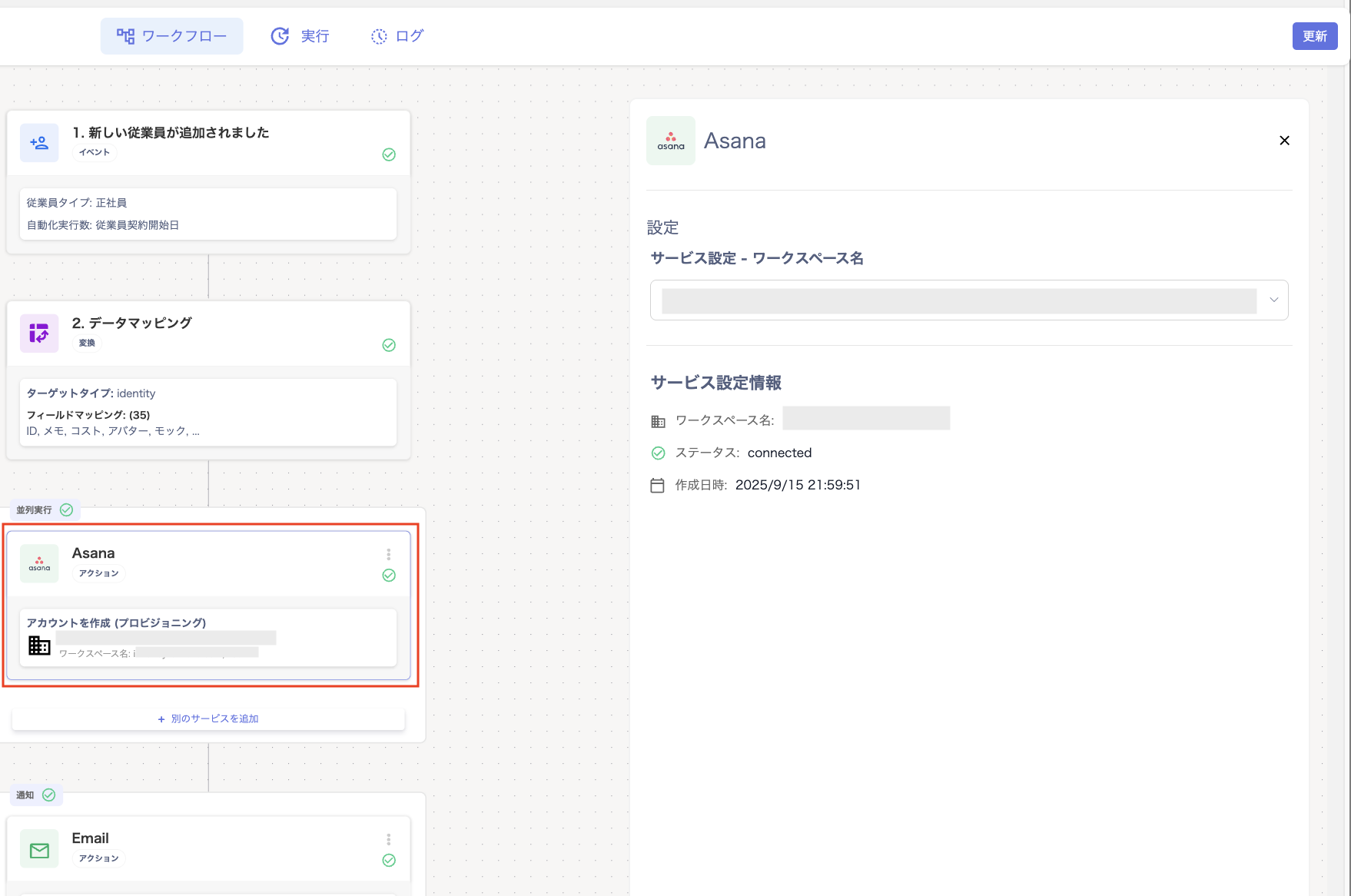Screen dimensions: 1351x896
Task: Click the アクション tag on Email card
Action: click(x=99, y=858)
